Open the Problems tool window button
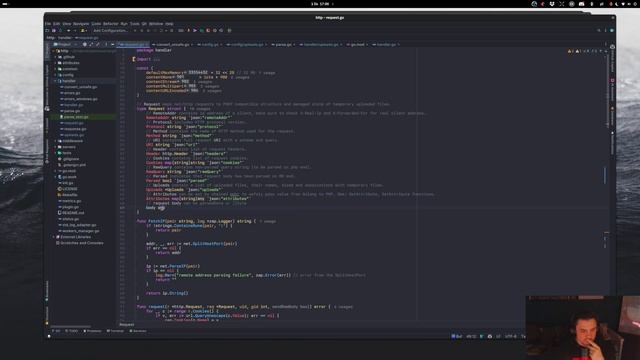Viewport: 640px width, 360px height. click(x=92, y=331)
